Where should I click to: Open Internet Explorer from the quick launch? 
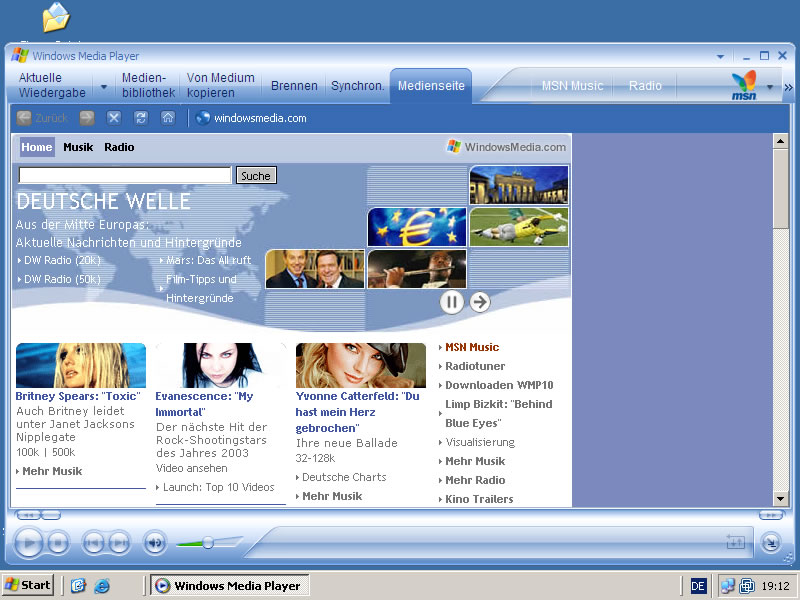coord(102,586)
